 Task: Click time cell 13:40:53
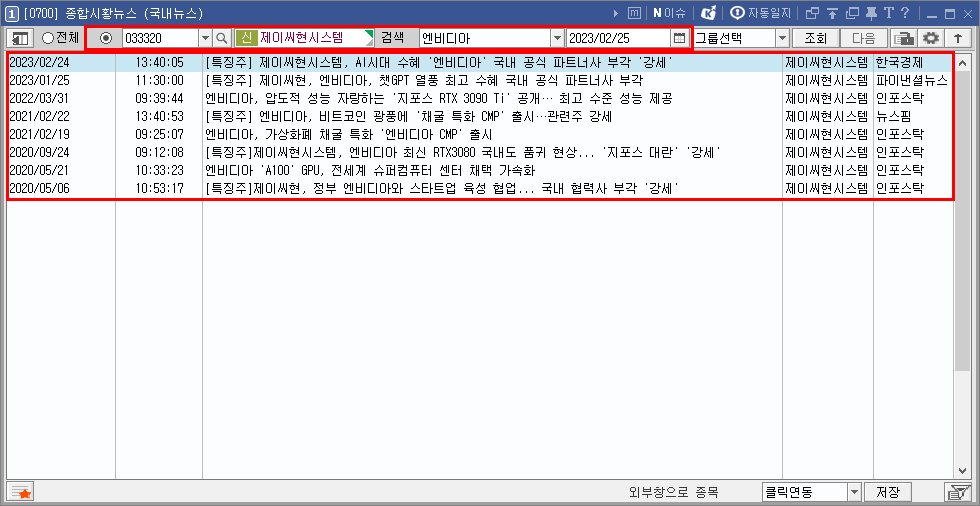[x=160, y=116]
